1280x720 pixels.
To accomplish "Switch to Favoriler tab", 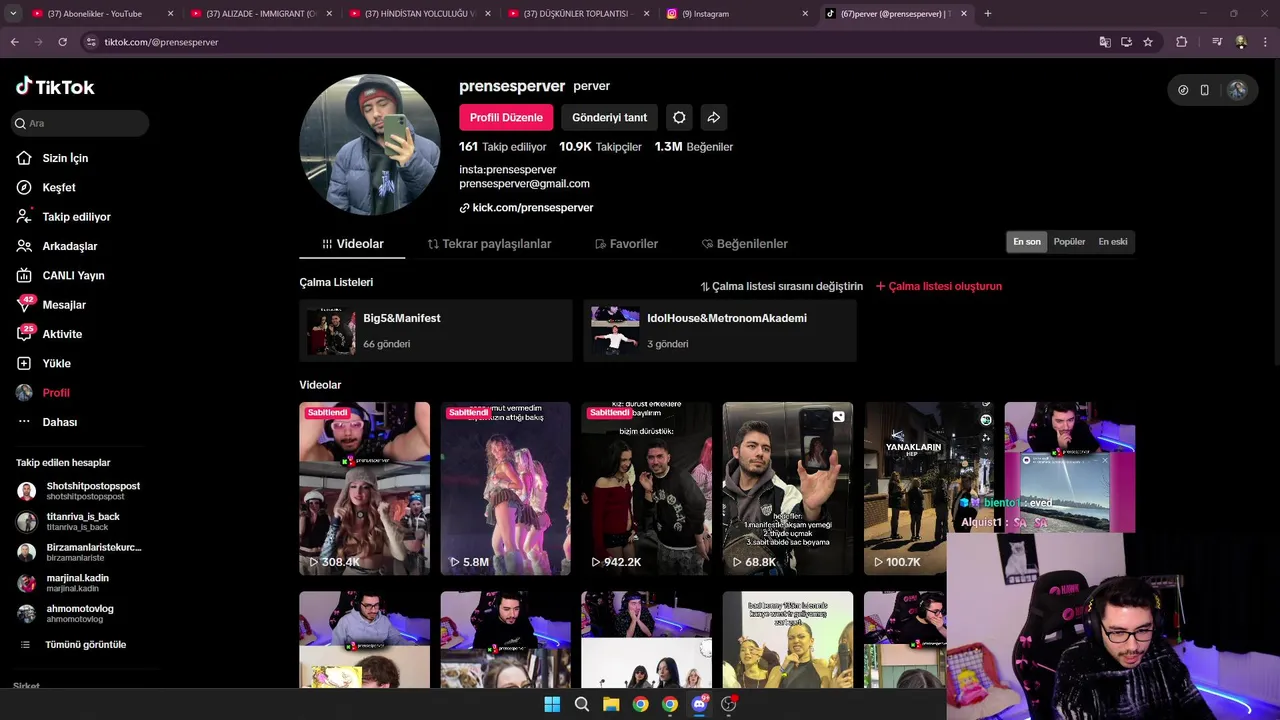I will [626, 244].
